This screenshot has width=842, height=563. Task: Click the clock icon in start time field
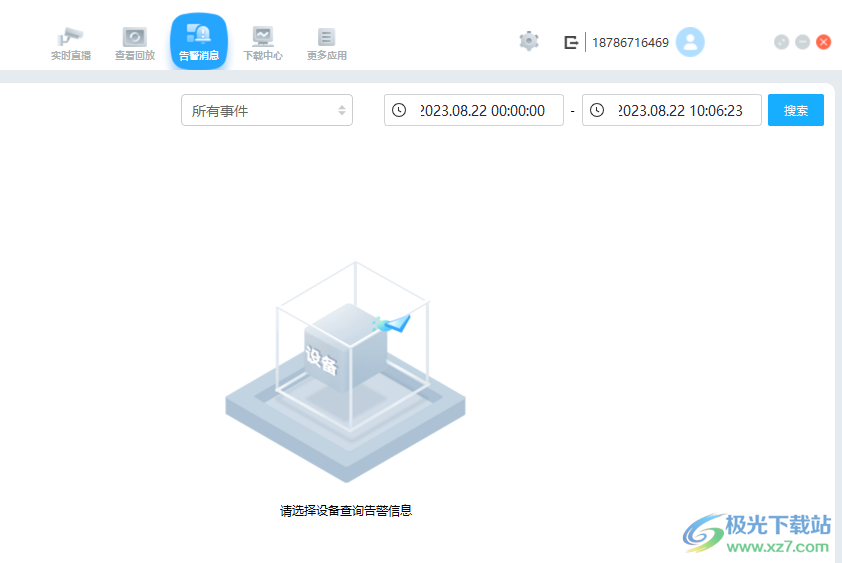(399, 111)
